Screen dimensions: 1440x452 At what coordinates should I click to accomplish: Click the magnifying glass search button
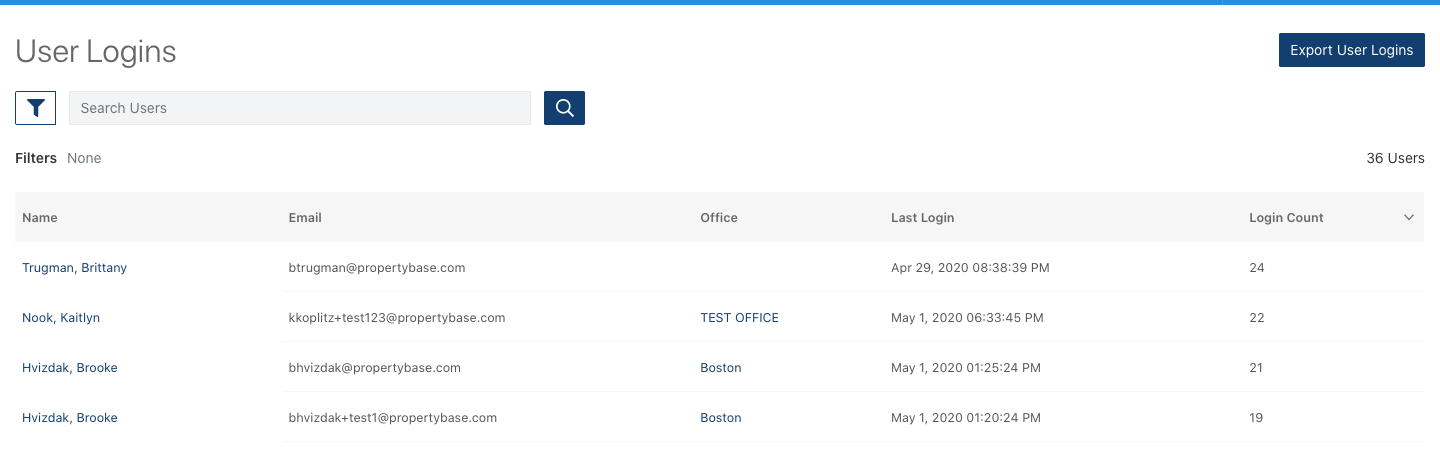click(x=564, y=108)
